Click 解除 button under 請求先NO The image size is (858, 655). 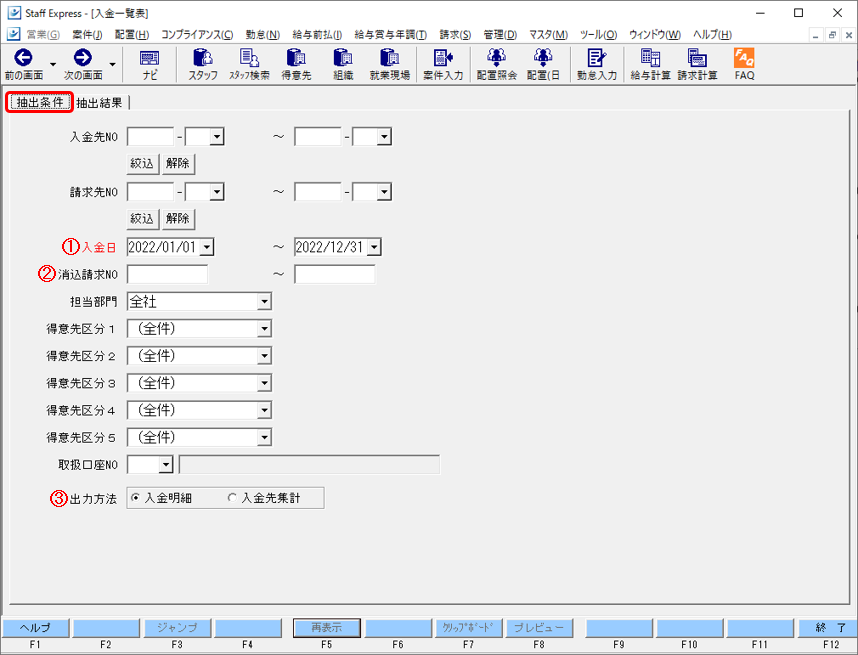point(178,219)
